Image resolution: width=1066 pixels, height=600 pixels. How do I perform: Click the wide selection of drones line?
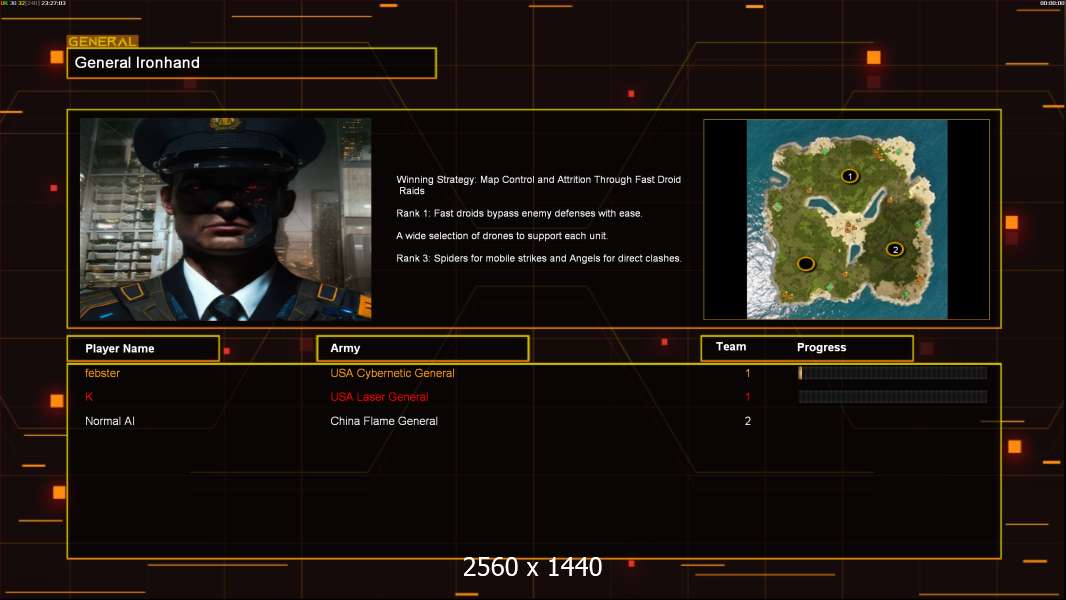coord(502,236)
